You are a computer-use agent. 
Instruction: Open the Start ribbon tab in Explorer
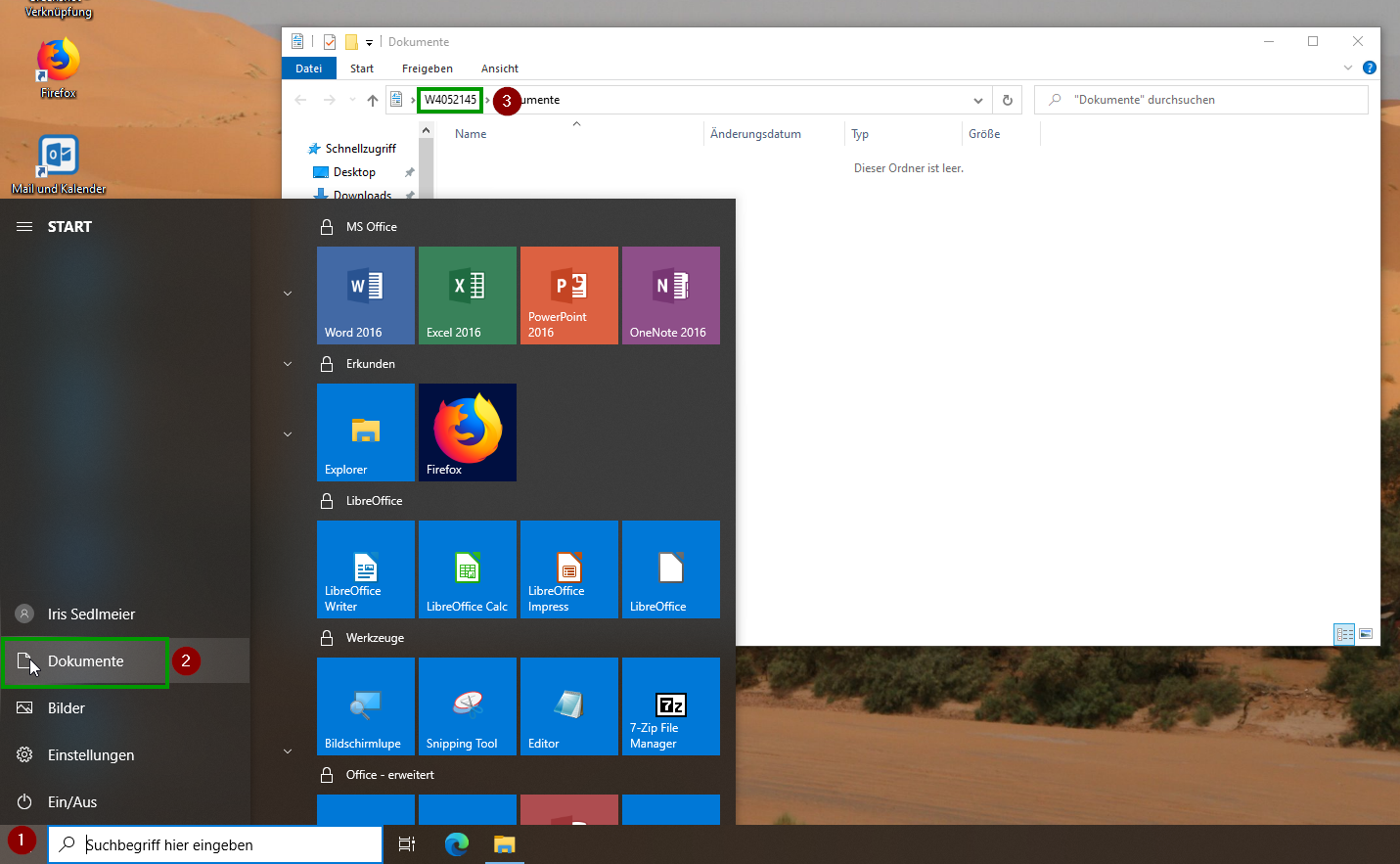(362, 68)
